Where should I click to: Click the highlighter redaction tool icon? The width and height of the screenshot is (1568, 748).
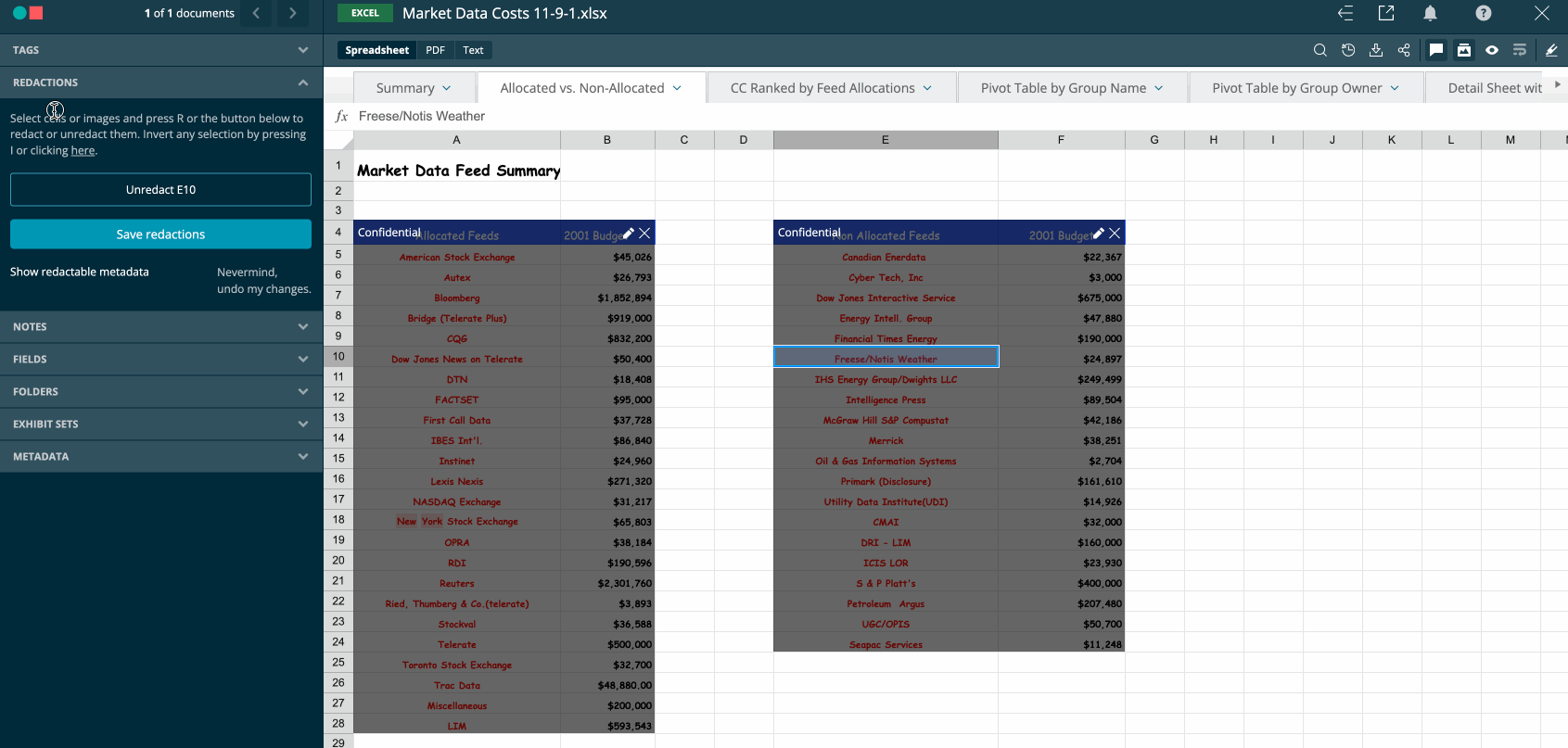click(1551, 50)
